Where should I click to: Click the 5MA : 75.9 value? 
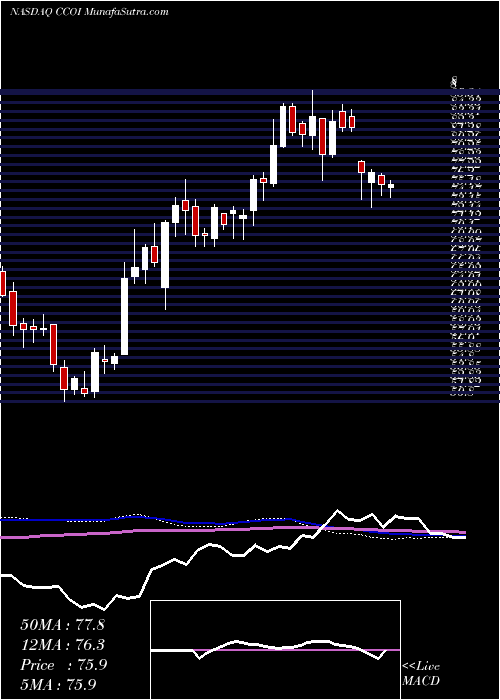(58, 685)
